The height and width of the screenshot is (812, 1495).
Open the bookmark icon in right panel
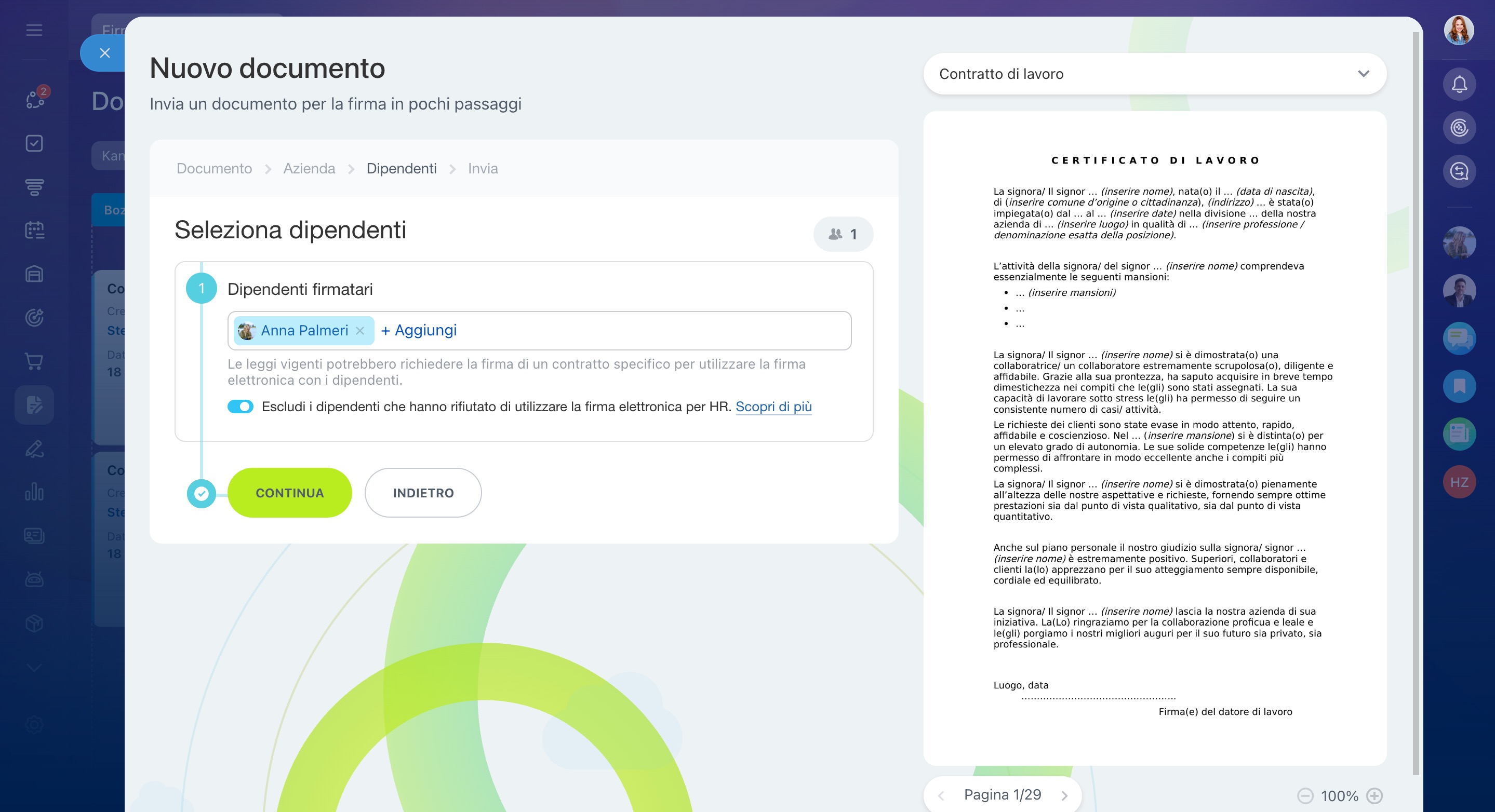pos(1459,386)
